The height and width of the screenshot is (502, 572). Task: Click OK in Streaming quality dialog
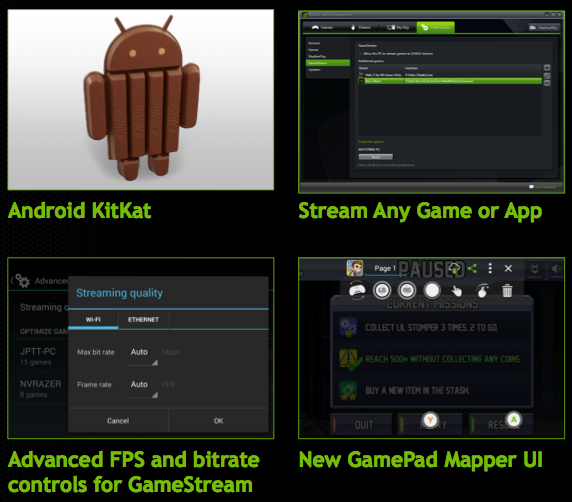(219, 421)
